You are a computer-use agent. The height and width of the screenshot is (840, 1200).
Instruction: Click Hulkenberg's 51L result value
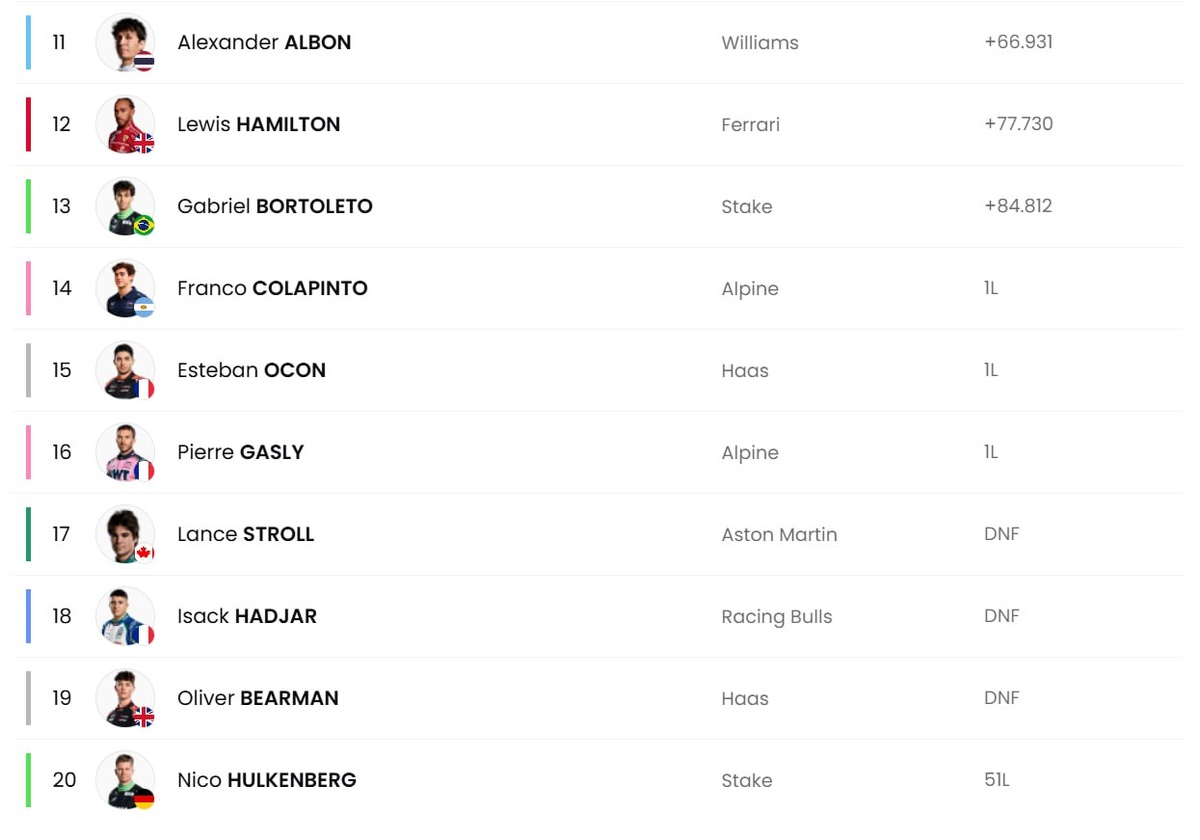coord(996,780)
